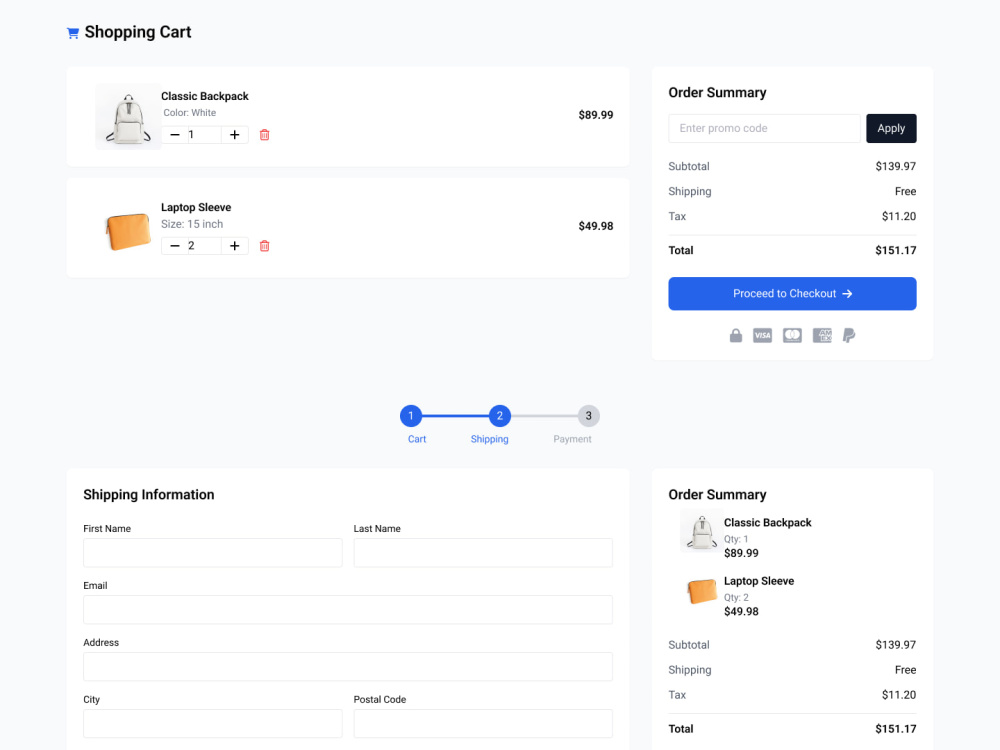Go to step 1 Cart circle
The image size is (1000, 750).
[x=411, y=416]
